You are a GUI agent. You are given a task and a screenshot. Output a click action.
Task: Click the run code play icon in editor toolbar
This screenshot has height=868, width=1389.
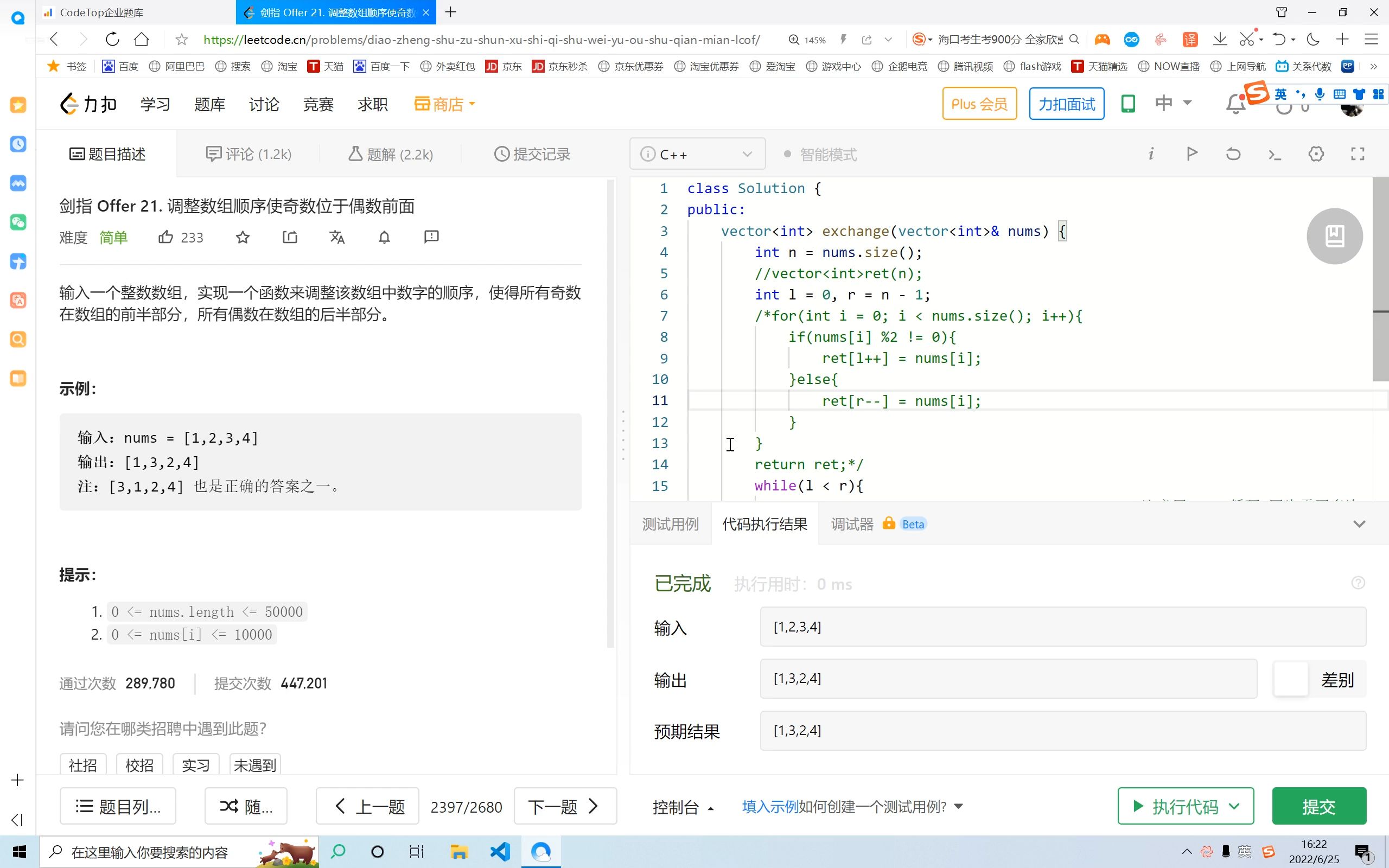1192,154
